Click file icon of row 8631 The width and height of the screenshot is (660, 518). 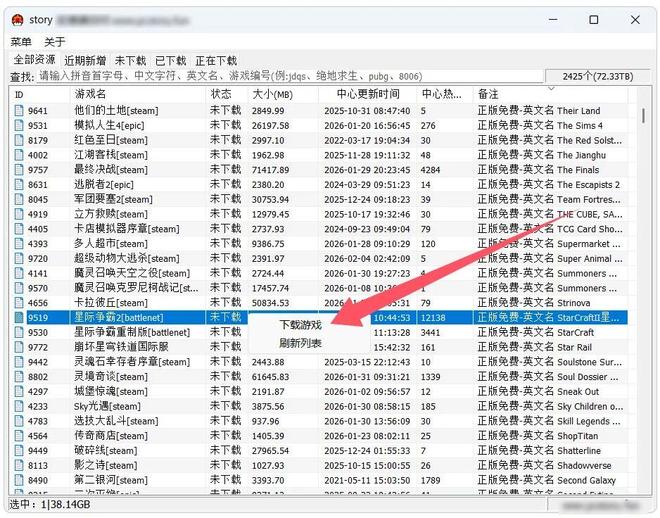coord(19,184)
